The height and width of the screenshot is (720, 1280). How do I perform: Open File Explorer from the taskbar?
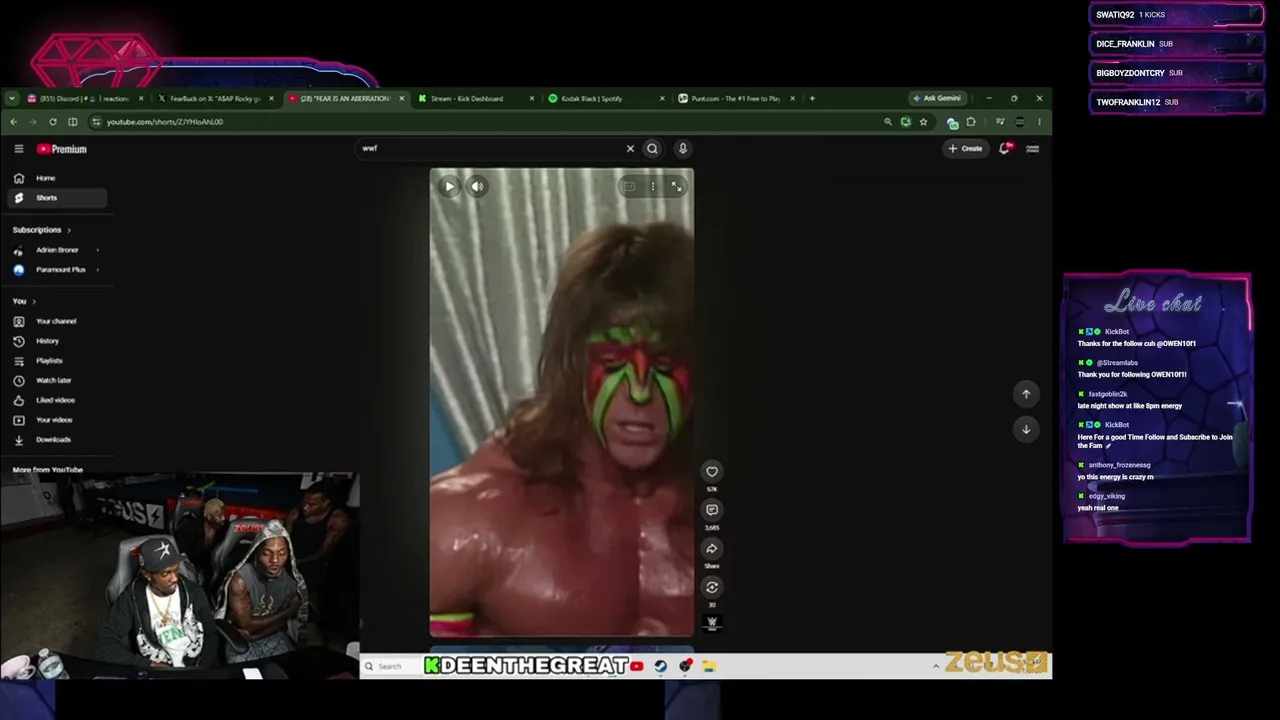[x=709, y=666]
